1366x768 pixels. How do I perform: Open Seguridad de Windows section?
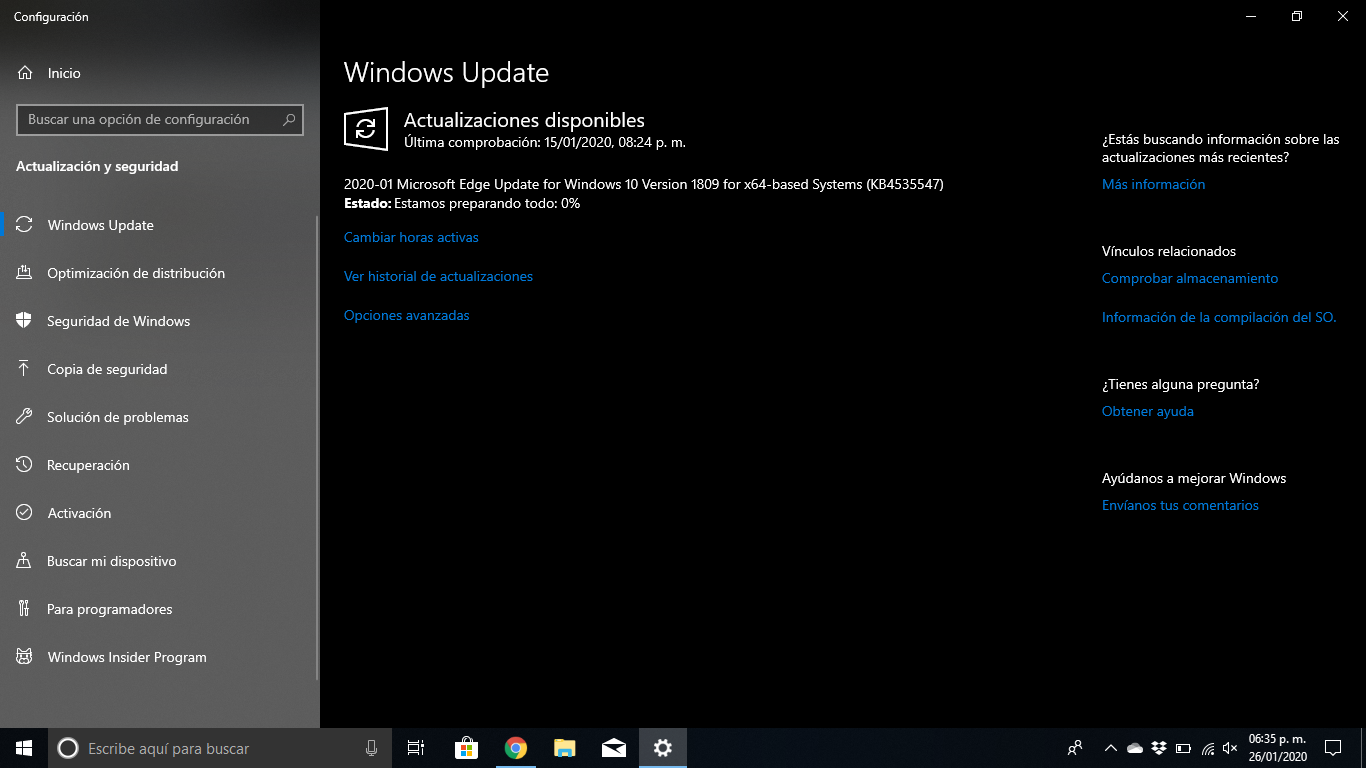(x=160, y=321)
